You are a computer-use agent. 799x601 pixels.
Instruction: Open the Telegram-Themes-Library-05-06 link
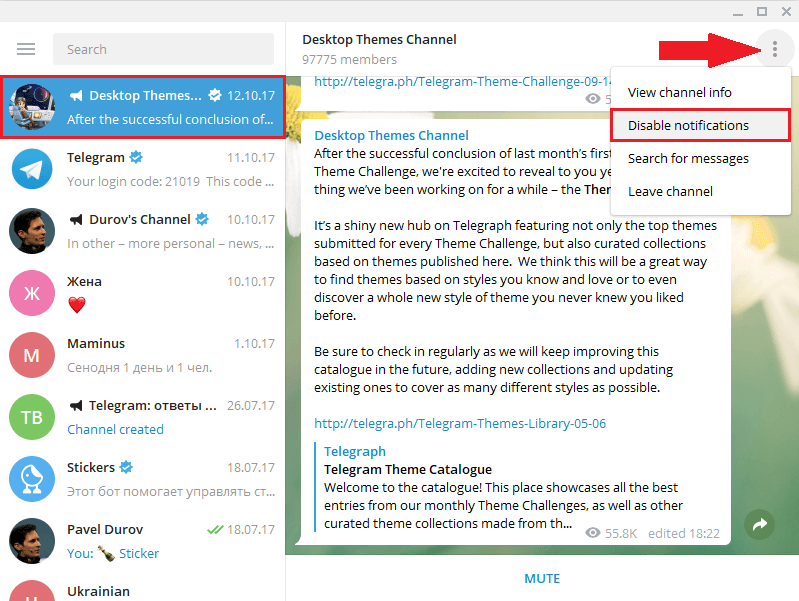(460, 424)
